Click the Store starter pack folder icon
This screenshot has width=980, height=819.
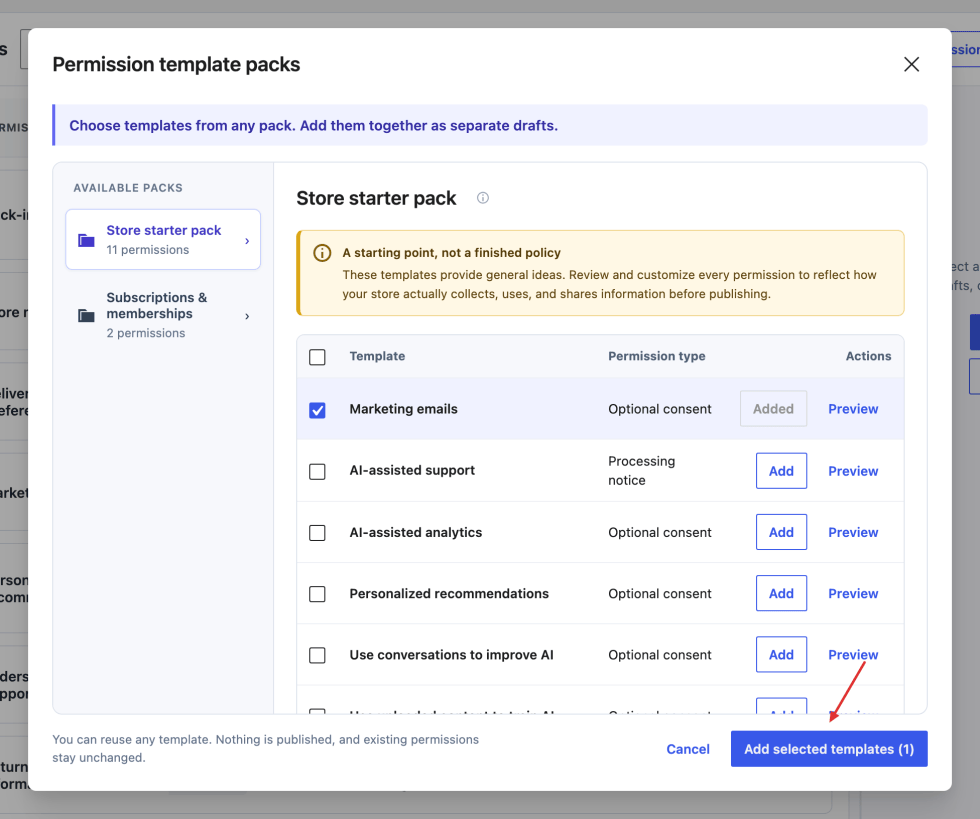point(86,240)
